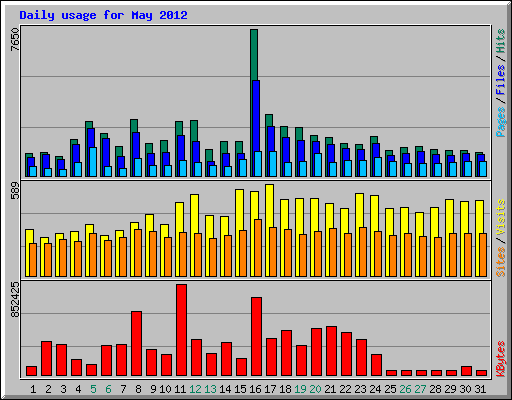The height and width of the screenshot is (400, 512).
Task: Click the orange Sites bar for day 16
Action: pyautogui.click(x=258, y=248)
